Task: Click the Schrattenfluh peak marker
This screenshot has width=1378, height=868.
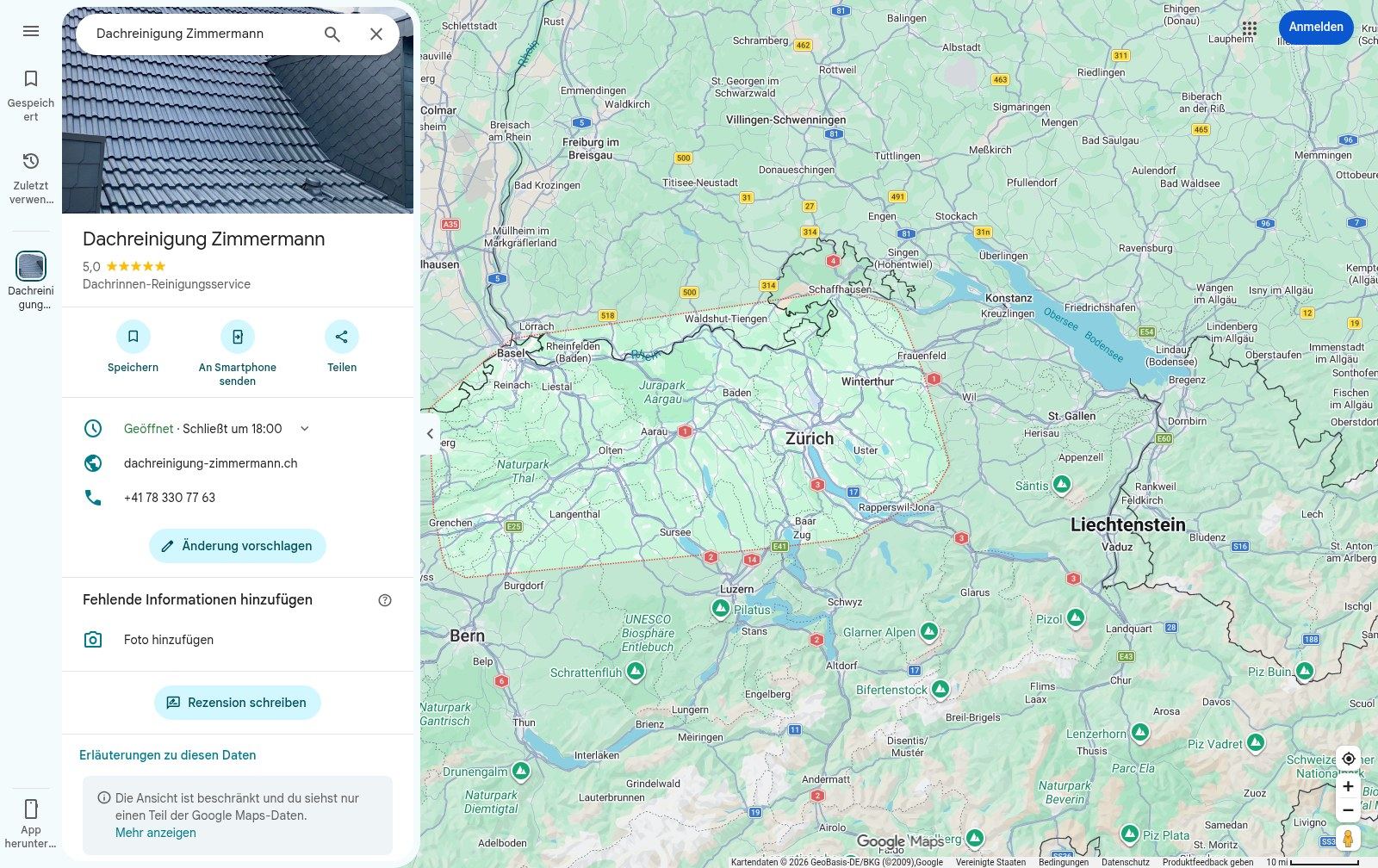Action: click(x=636, y=671)
